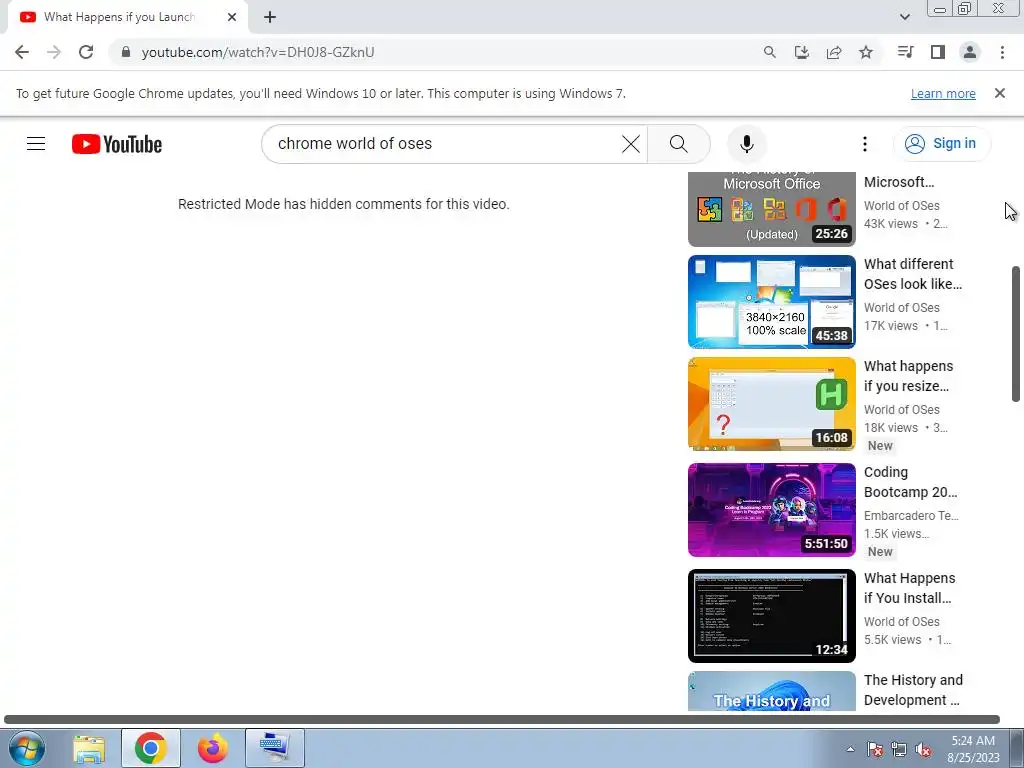Search with your voice microphone
The height and width of the screenshot is (768, 1024).
746,144
